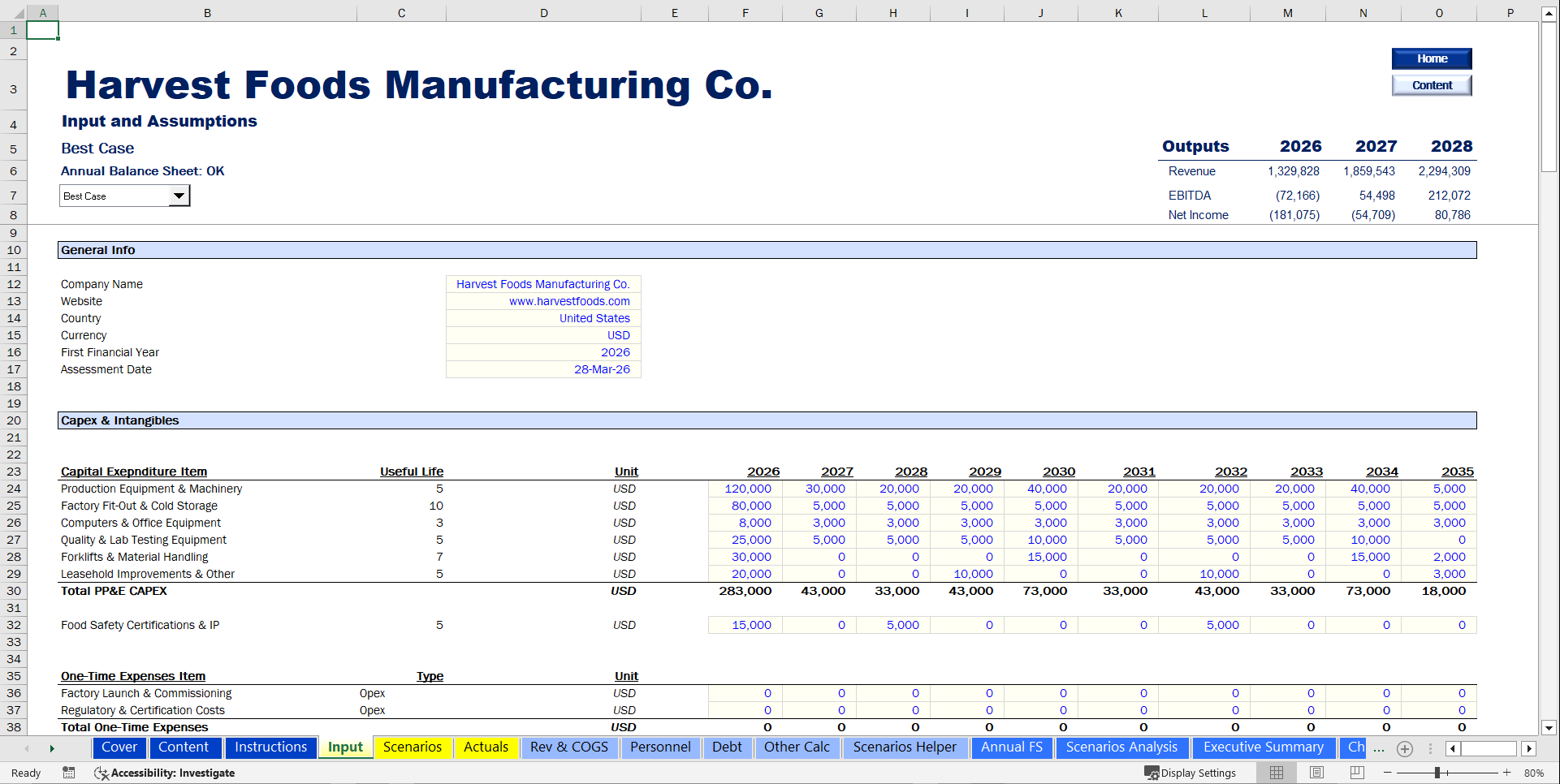
Task: Open Page Break Preview from status bar
Action: coord(1358,773)
